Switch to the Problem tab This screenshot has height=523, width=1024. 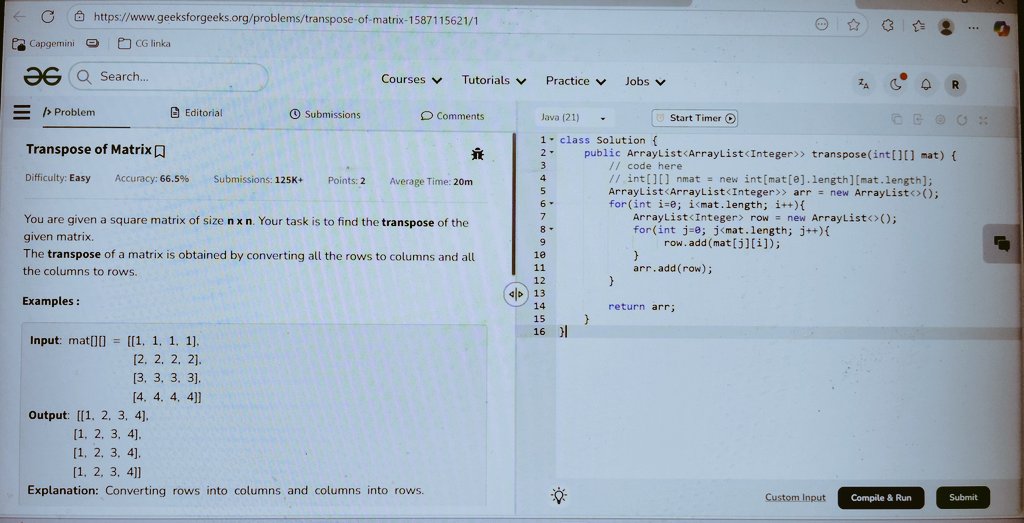(x=69, y=112)
